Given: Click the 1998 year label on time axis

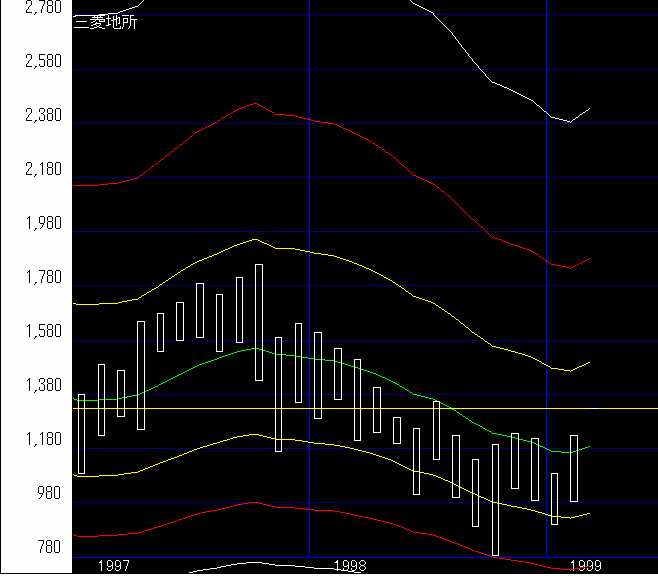Looking at the screenshot, I should pos(349,565).
